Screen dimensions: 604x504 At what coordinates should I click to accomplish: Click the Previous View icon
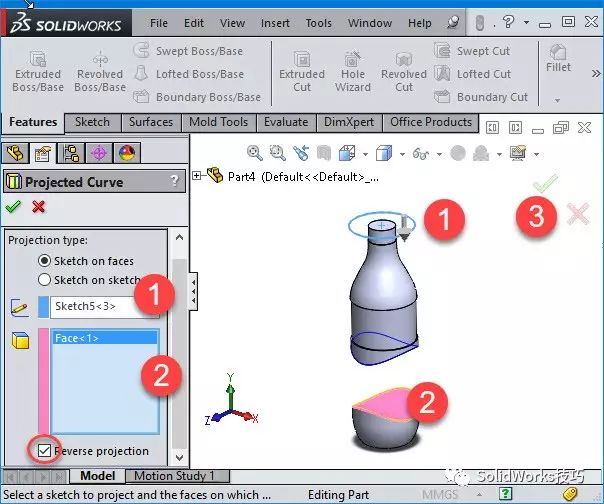tap(301, 153)
